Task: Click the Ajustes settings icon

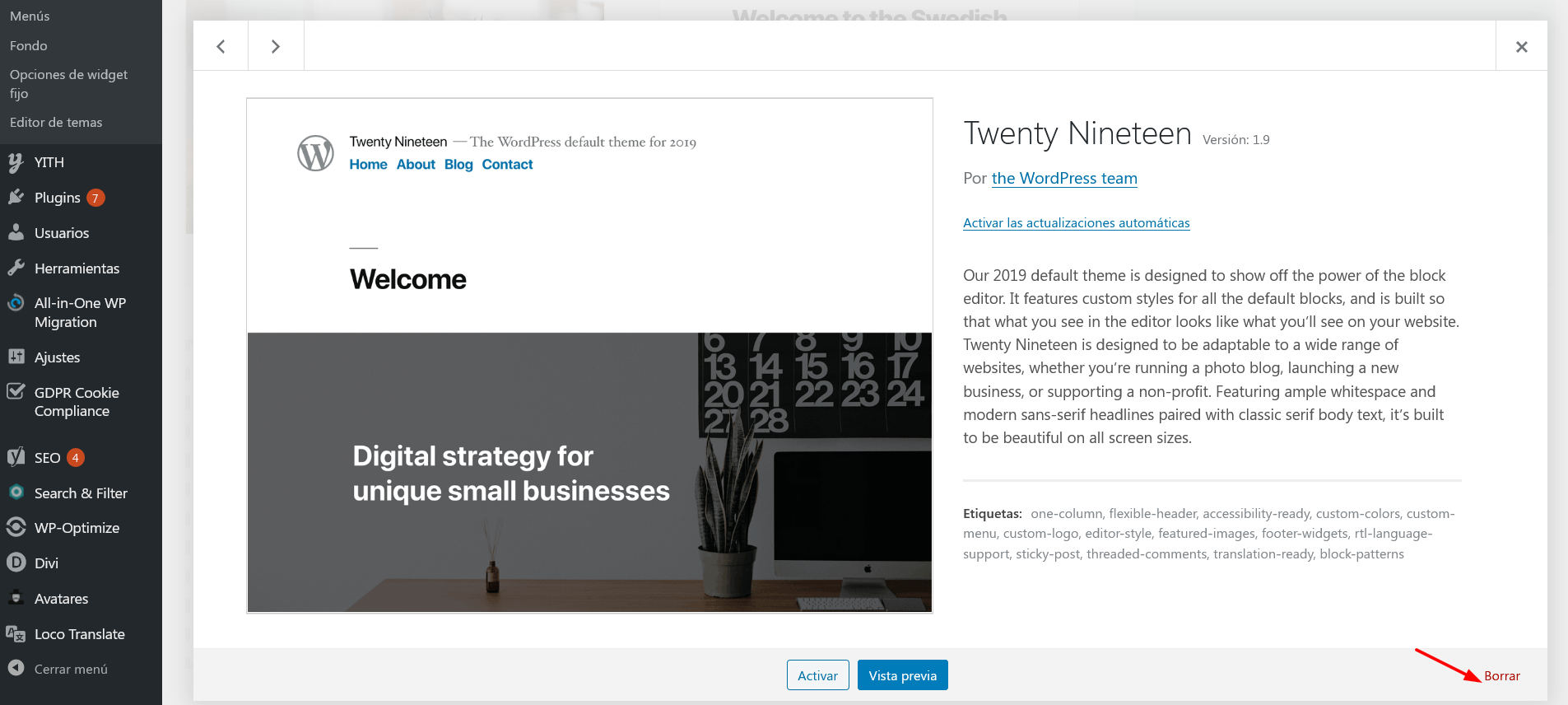Action: [x=16, y=357]
